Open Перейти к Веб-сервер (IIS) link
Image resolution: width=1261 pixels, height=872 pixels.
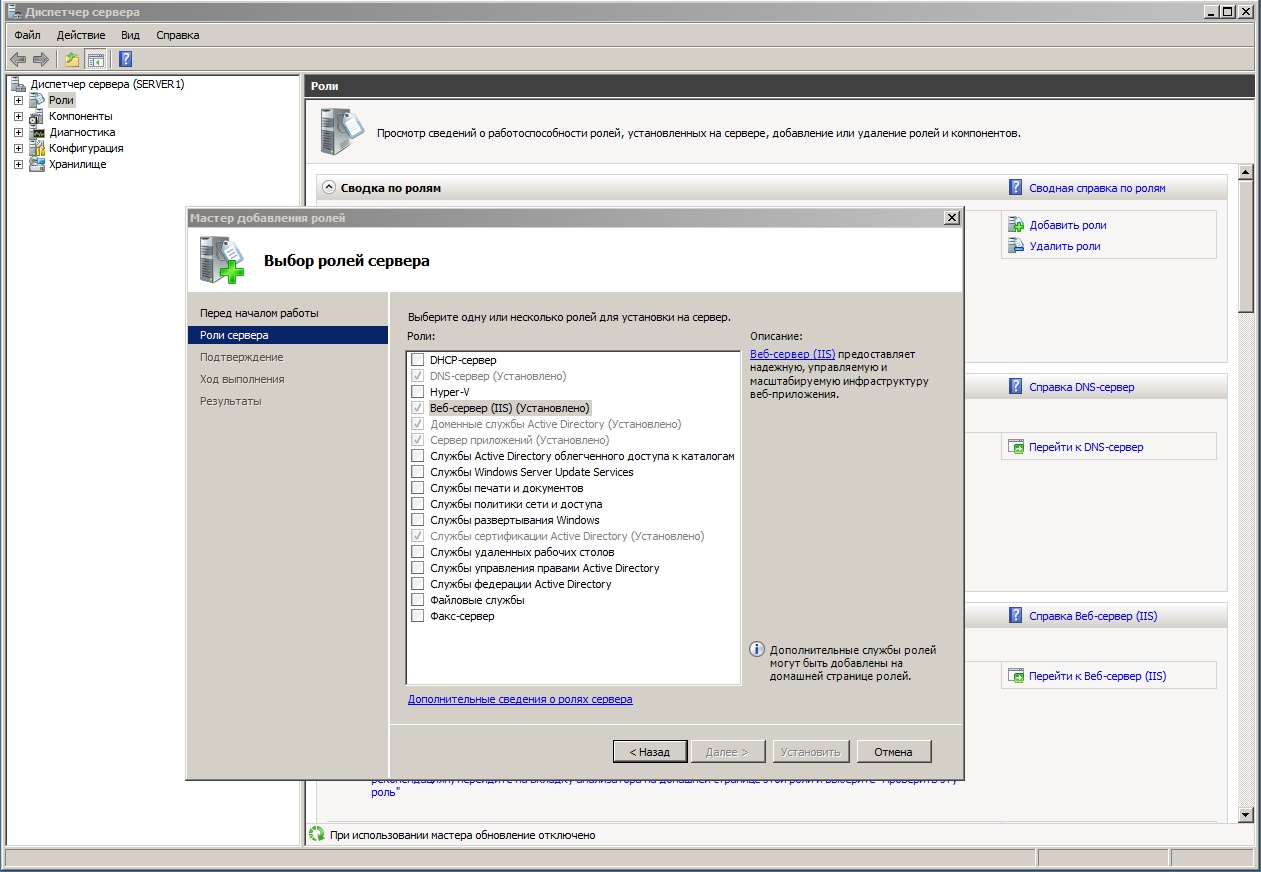pyautogui.click(x=1097, y=676)
